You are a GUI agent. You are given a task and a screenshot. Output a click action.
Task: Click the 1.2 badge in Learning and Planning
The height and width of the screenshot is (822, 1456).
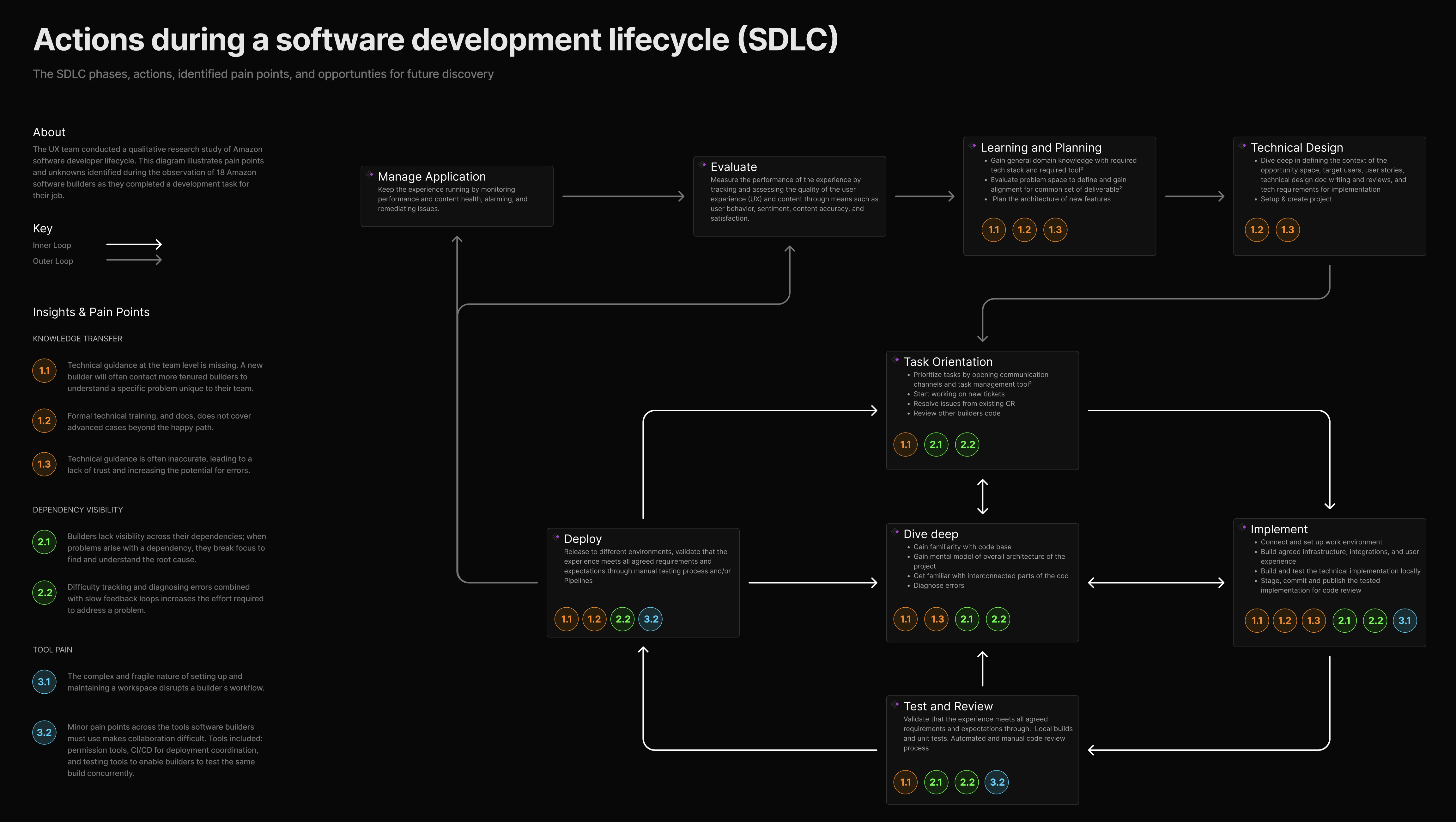pyautogui.click(x=1024, y=230)
